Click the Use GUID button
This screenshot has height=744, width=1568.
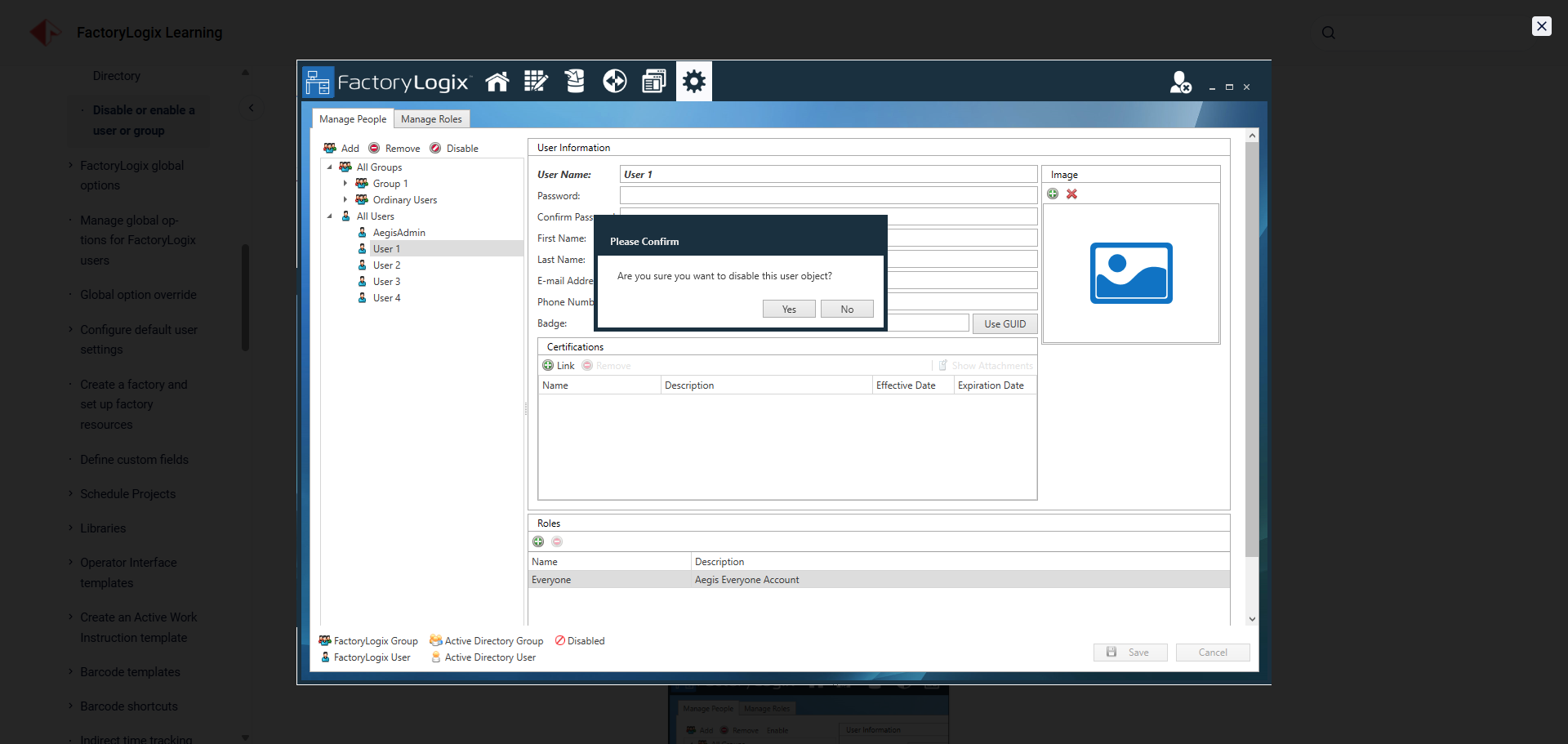1004,324
